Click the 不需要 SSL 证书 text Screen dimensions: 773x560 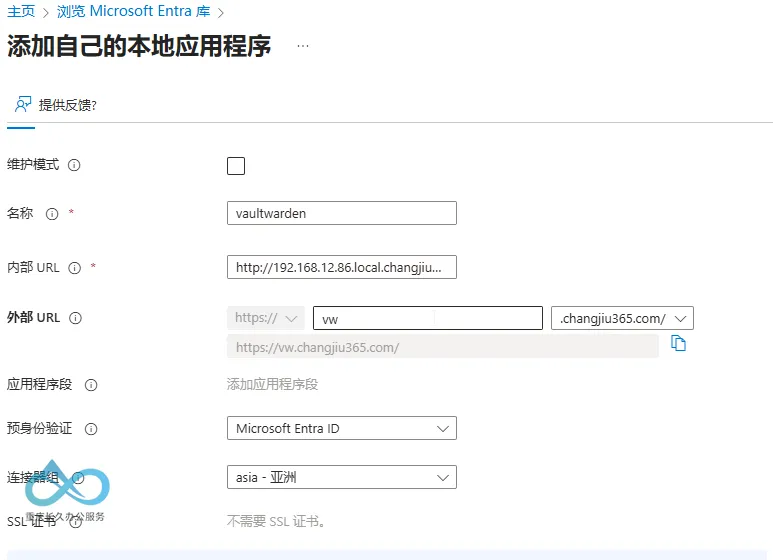coord(276,521)
